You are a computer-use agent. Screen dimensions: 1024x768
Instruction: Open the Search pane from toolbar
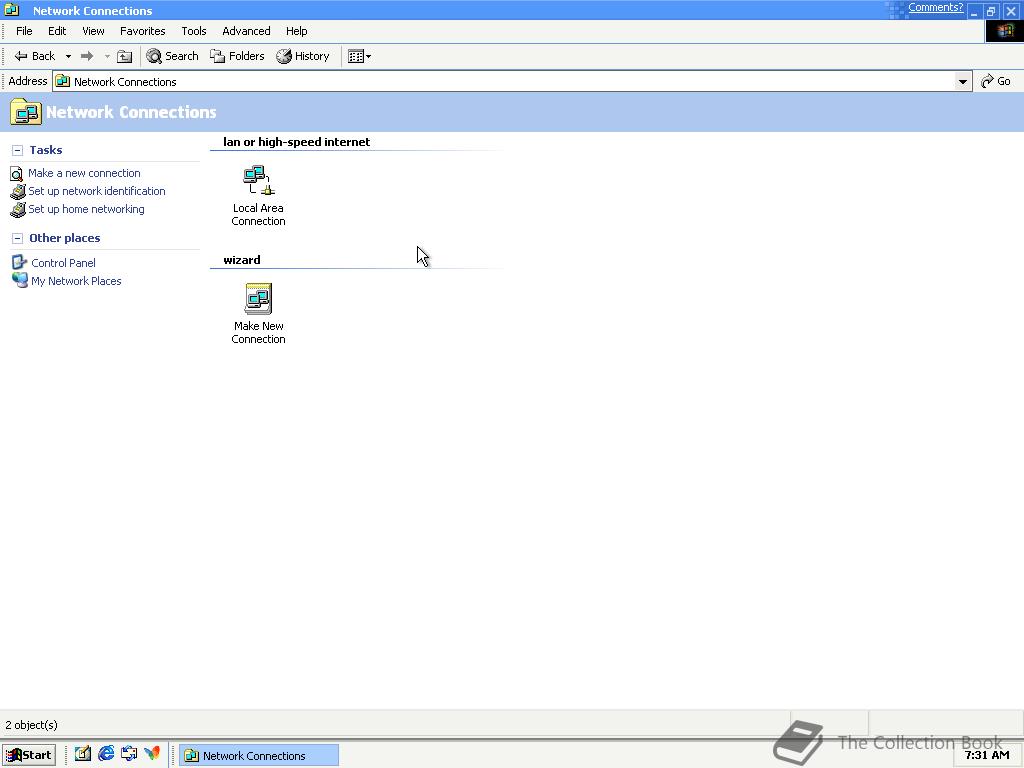click(172, 56)
